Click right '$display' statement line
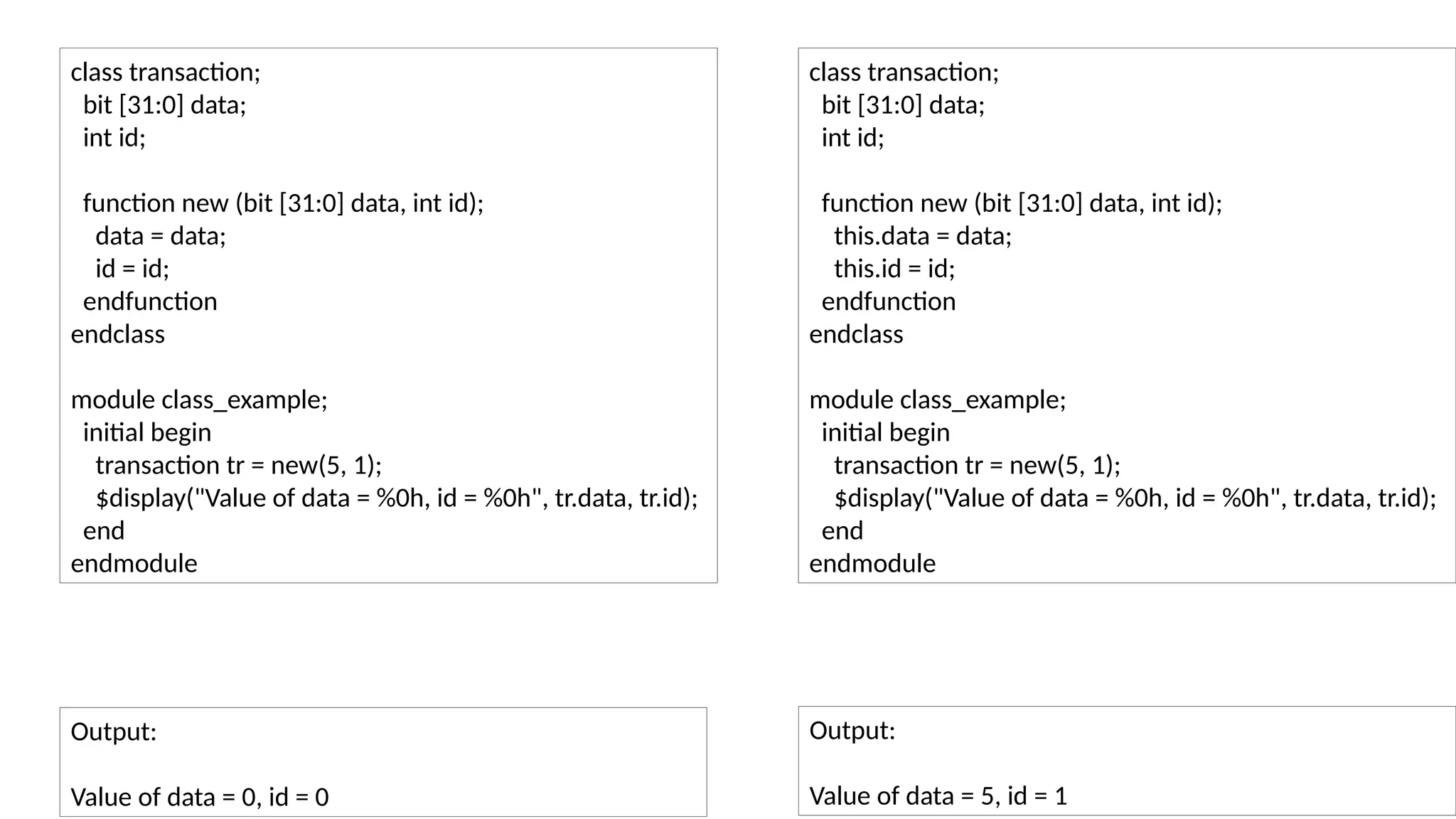Screen dimensions: 1456x819 pyautogui.click(x=1135, y=498)
